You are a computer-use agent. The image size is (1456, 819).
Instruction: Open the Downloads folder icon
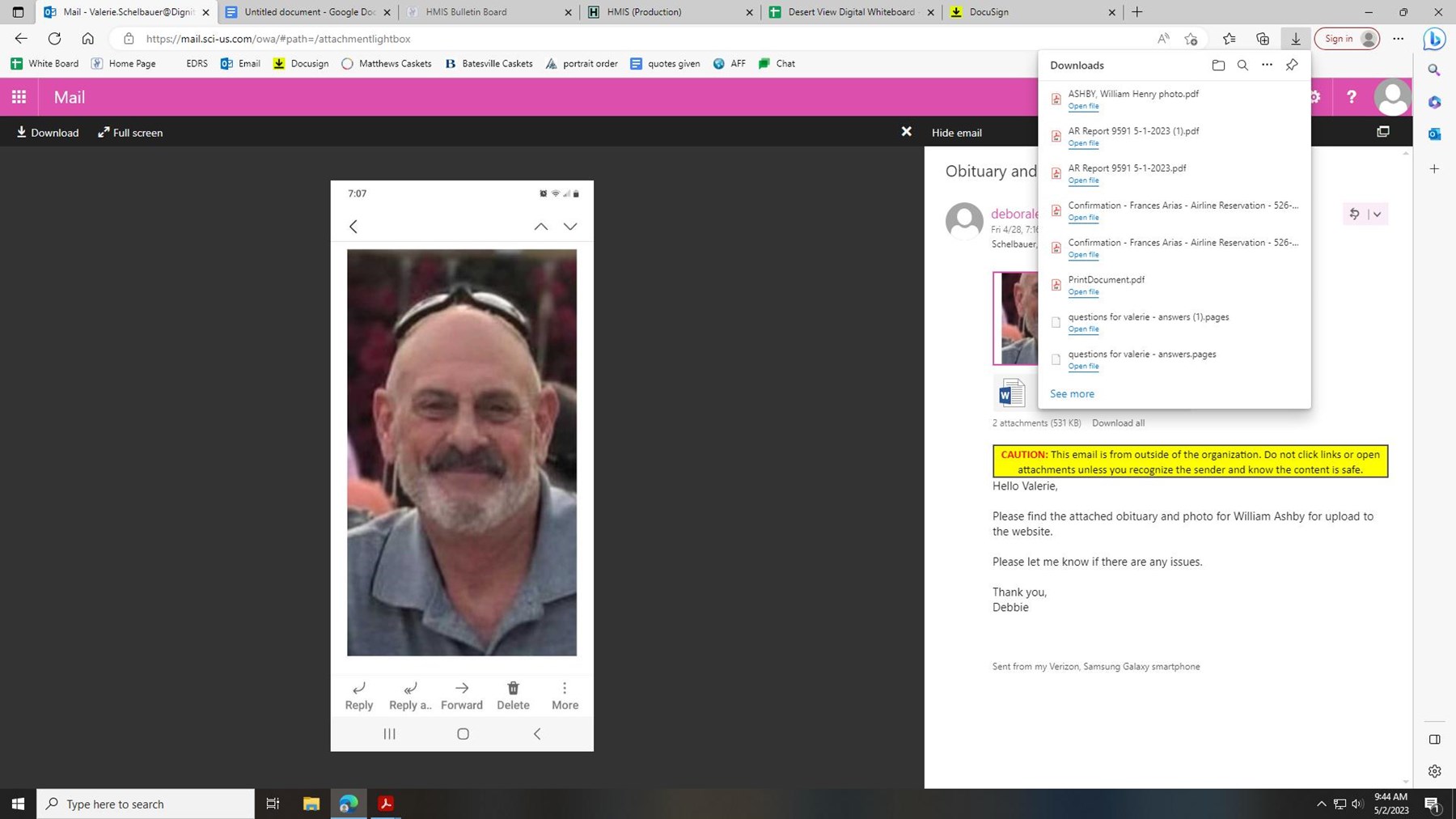pos(1218,66)
